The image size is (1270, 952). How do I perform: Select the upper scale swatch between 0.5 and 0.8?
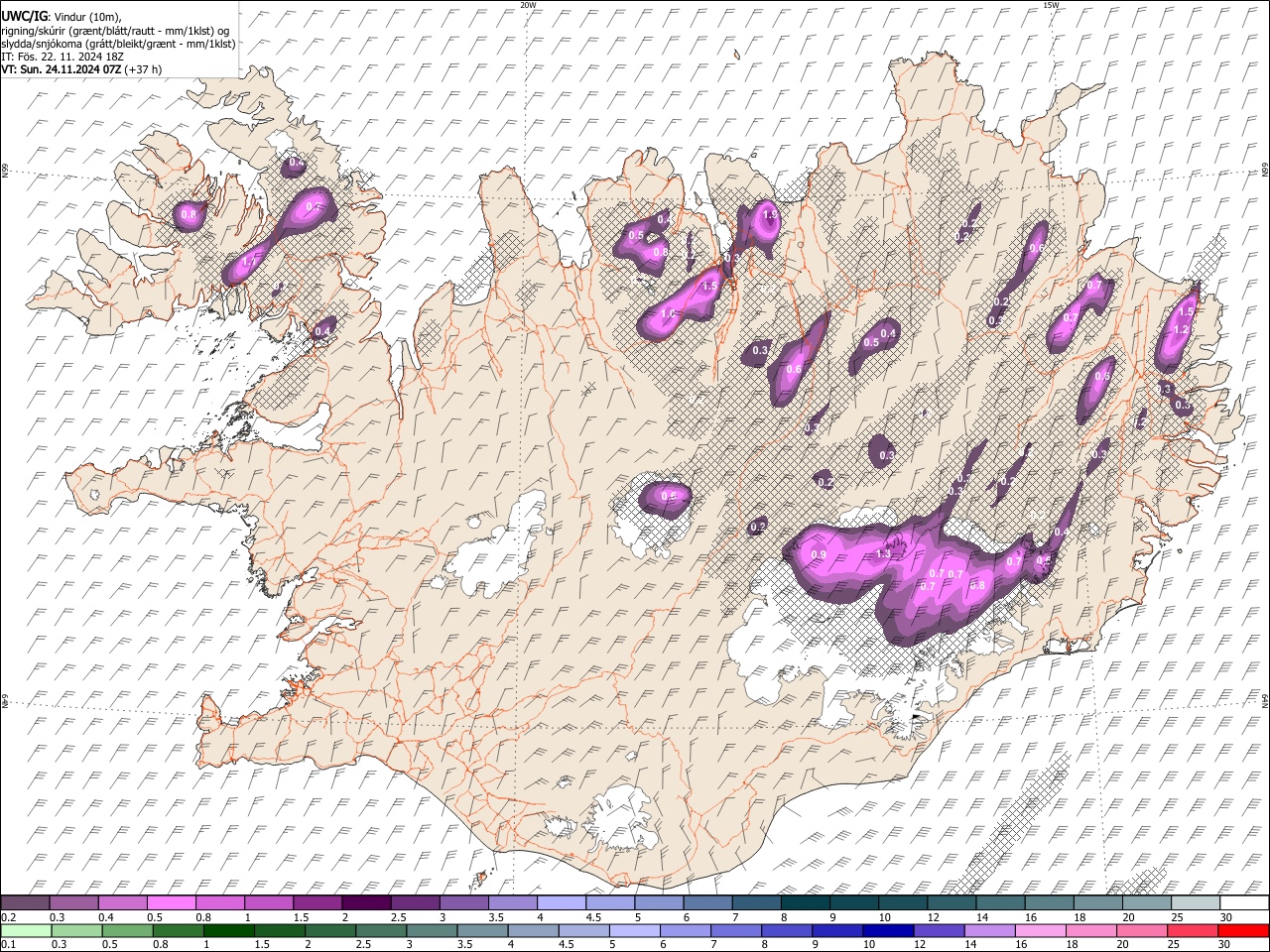click(173, 903)
